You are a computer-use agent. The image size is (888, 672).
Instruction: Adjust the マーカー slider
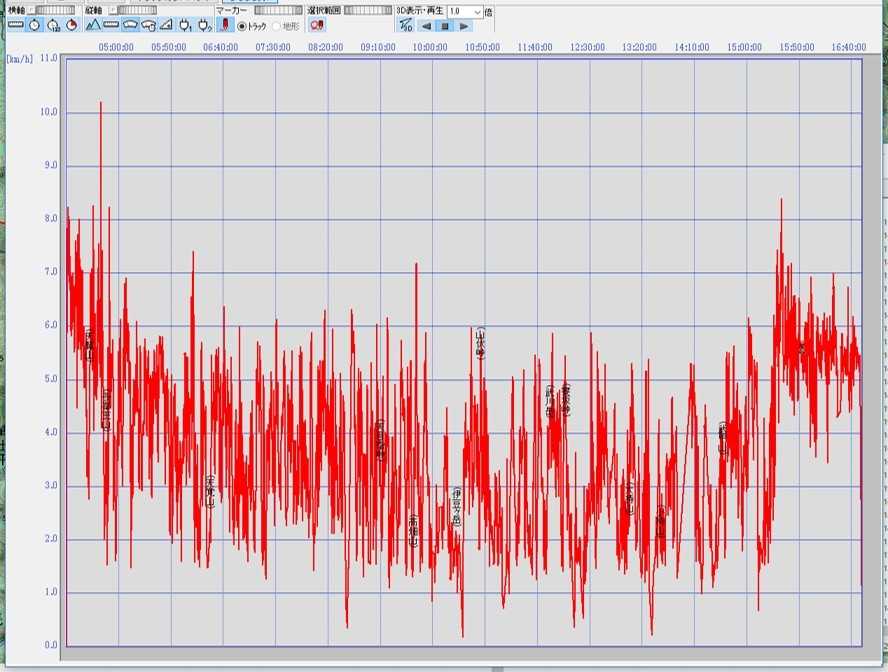[276, 10]
